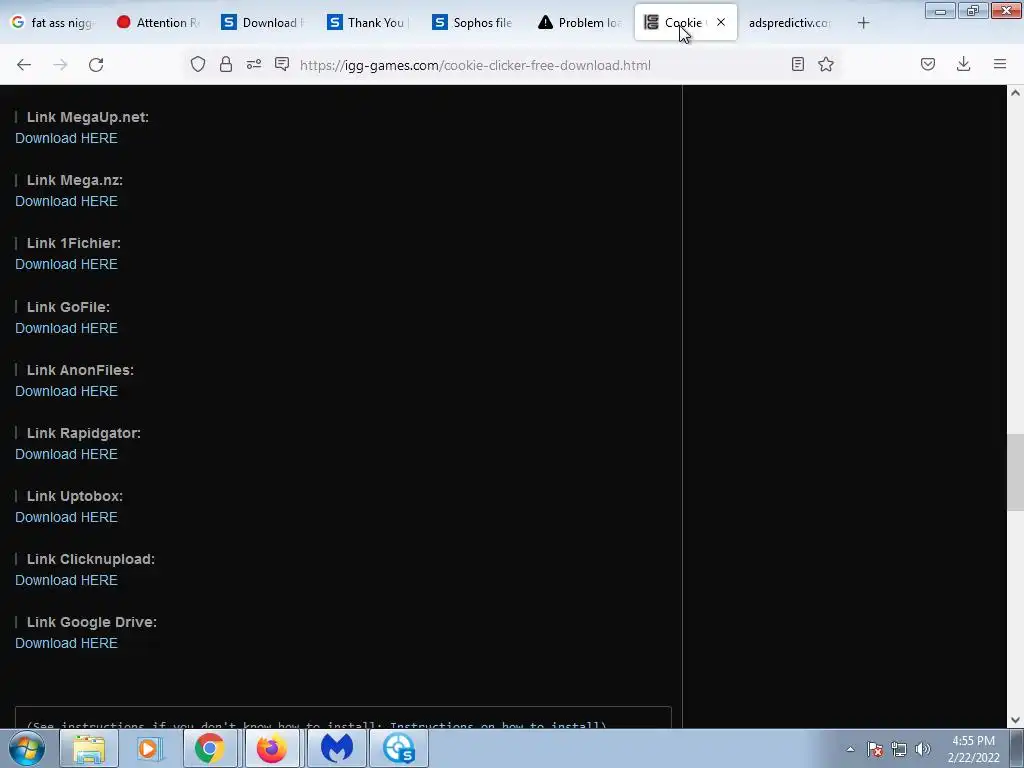The height and width of the screenshot is (768, 1024).
Task: Switch to the Sophos file tab
Action: (474, 22)
